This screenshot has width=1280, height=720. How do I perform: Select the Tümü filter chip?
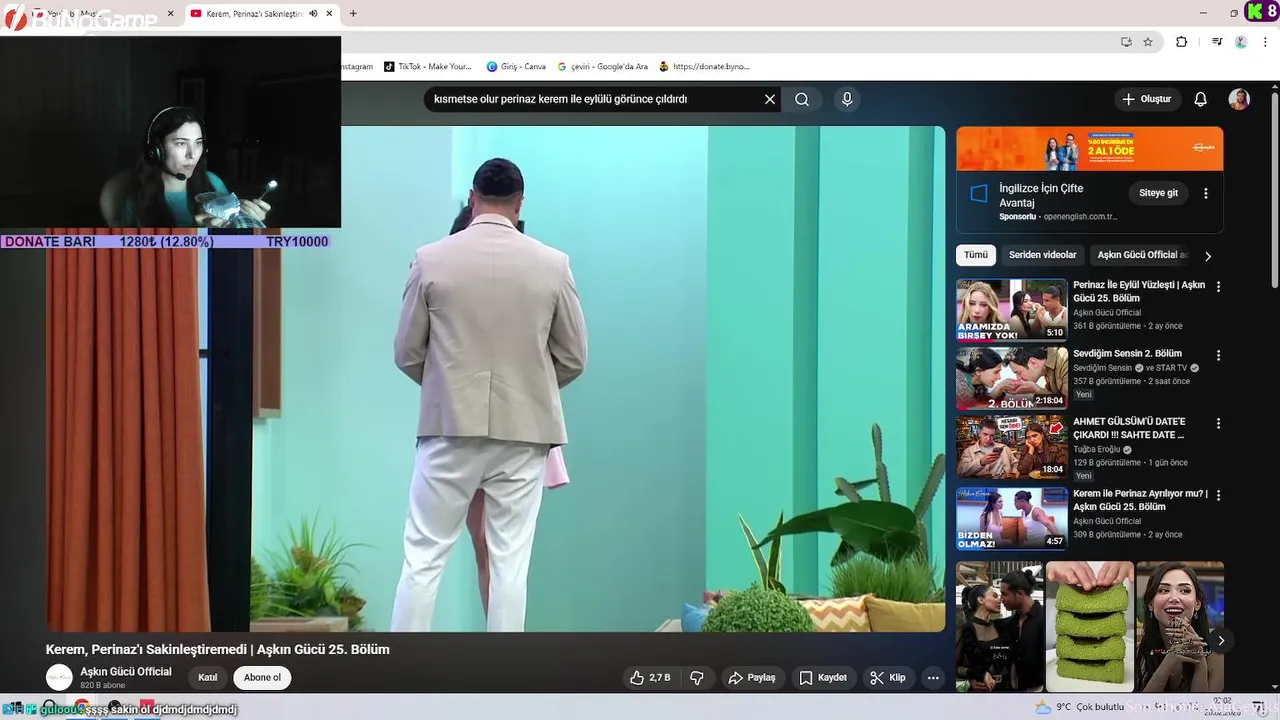coord(976,255)
